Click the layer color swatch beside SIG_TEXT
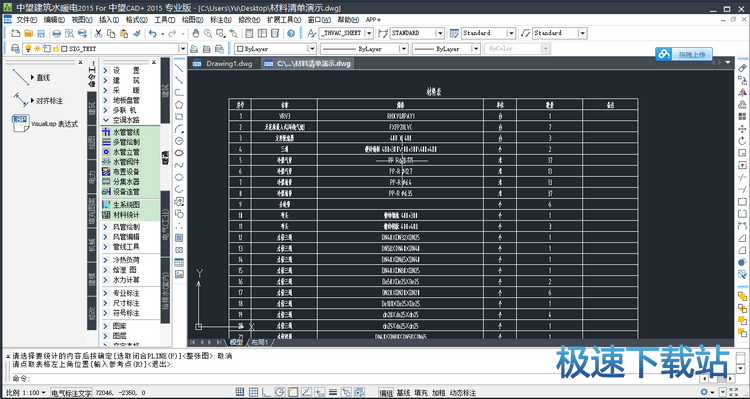This screenshot has width=750, height=399. pos(64,48)
